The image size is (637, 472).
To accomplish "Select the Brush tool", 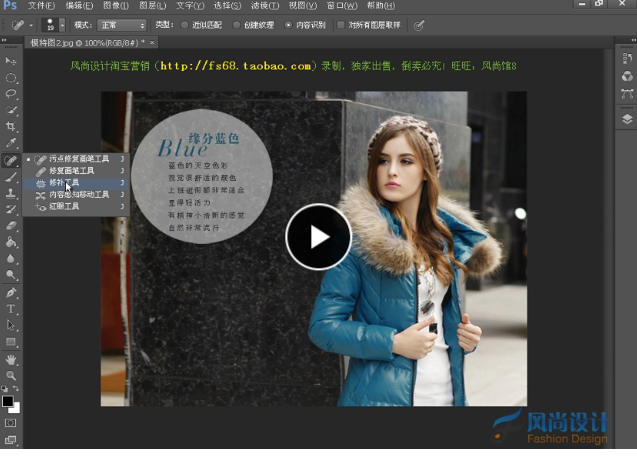I will (x=11, y=177).
